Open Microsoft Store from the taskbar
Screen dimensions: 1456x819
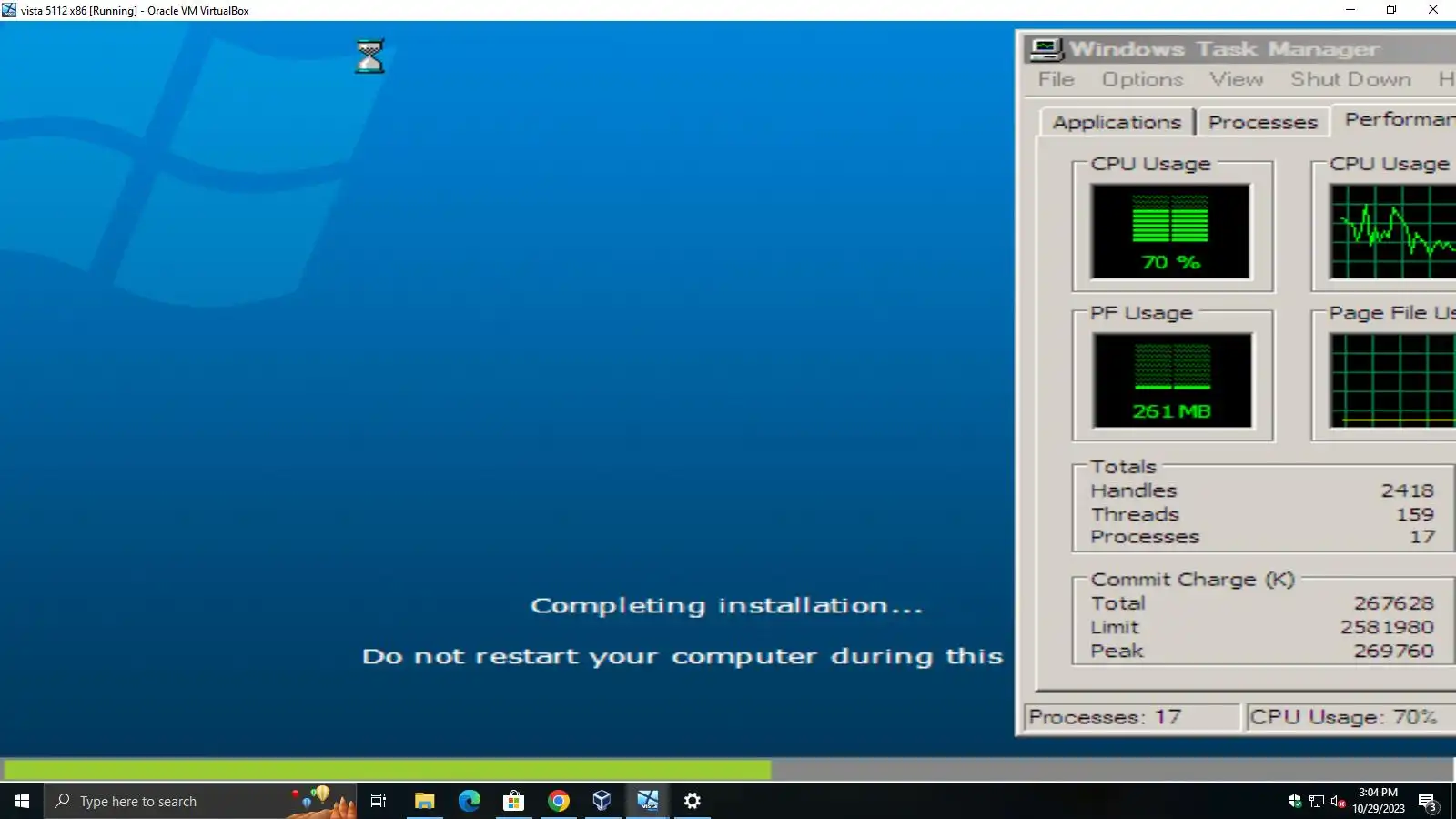(513, 801)
